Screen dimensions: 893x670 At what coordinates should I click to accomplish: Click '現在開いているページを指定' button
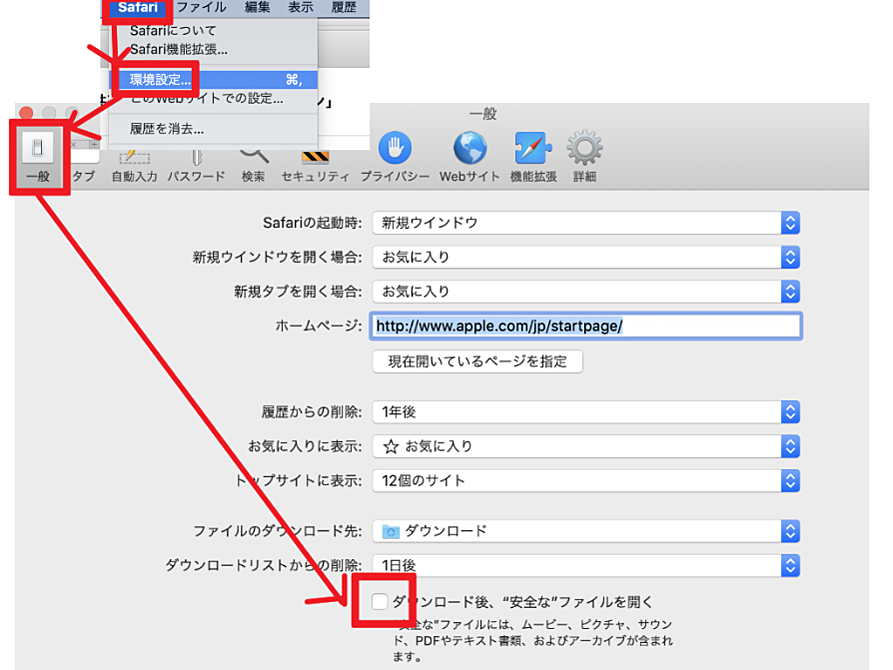click(477, 361)
